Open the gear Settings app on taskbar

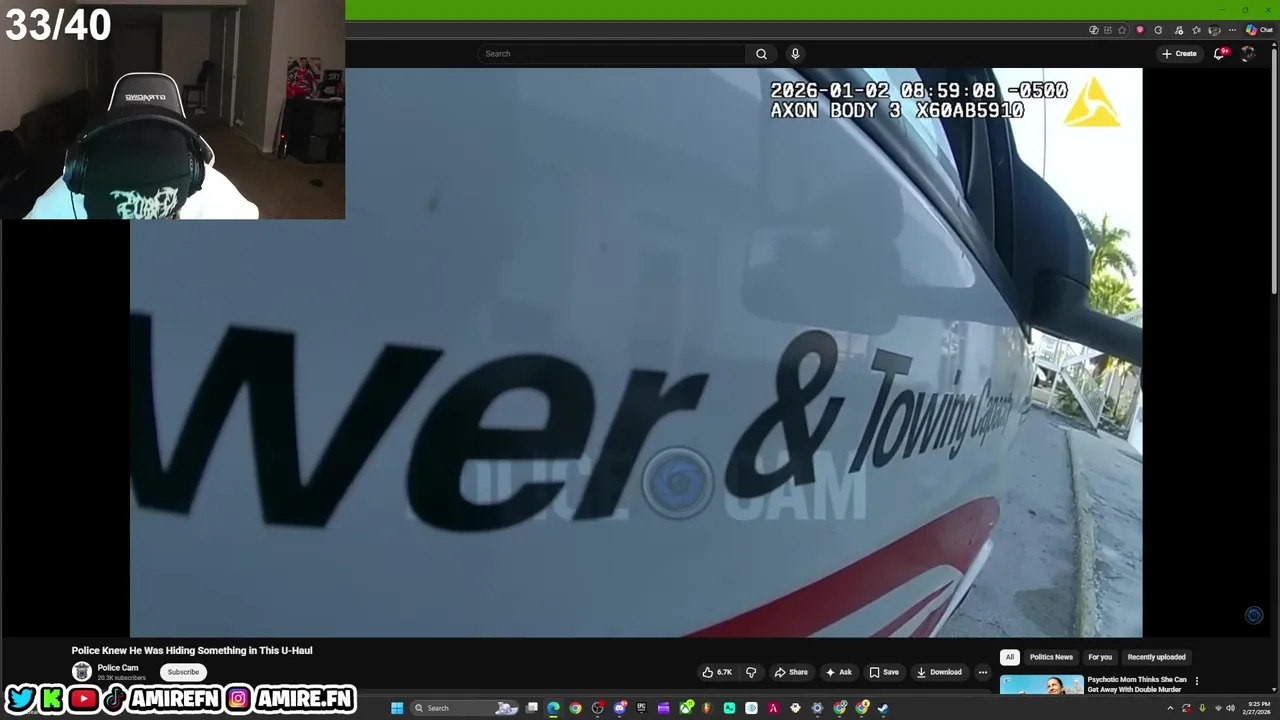tap(817, 708)
